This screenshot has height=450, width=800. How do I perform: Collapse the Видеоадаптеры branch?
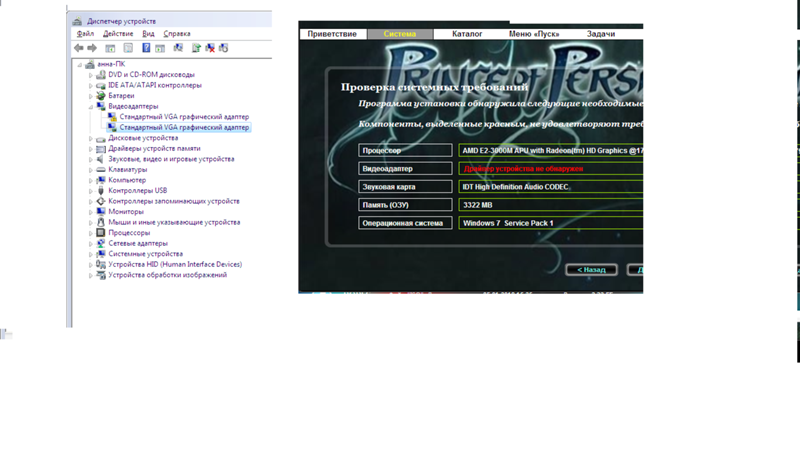(91, 107)
